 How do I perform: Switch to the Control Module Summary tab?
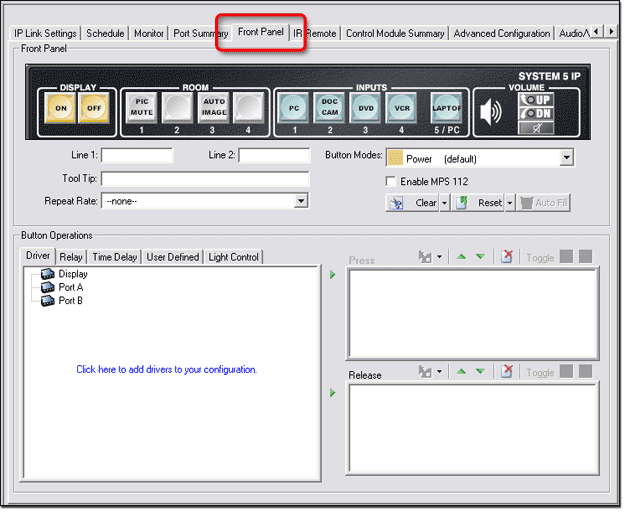[x=395, y=33]
